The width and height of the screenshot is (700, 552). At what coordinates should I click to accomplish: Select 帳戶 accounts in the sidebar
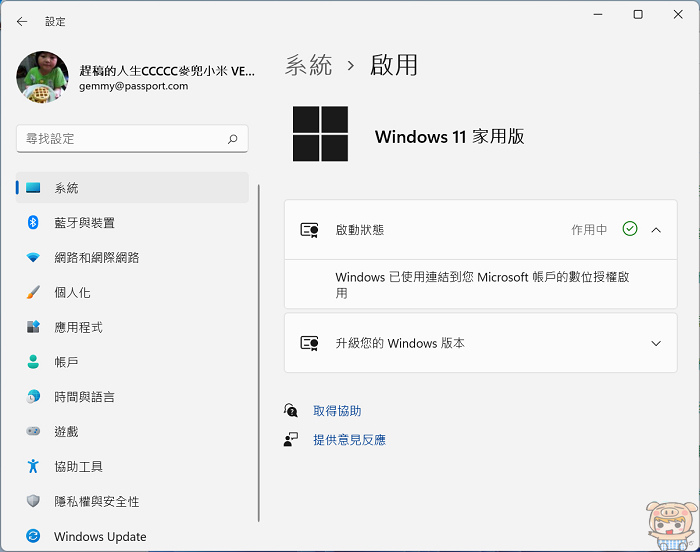coord(66,362)
